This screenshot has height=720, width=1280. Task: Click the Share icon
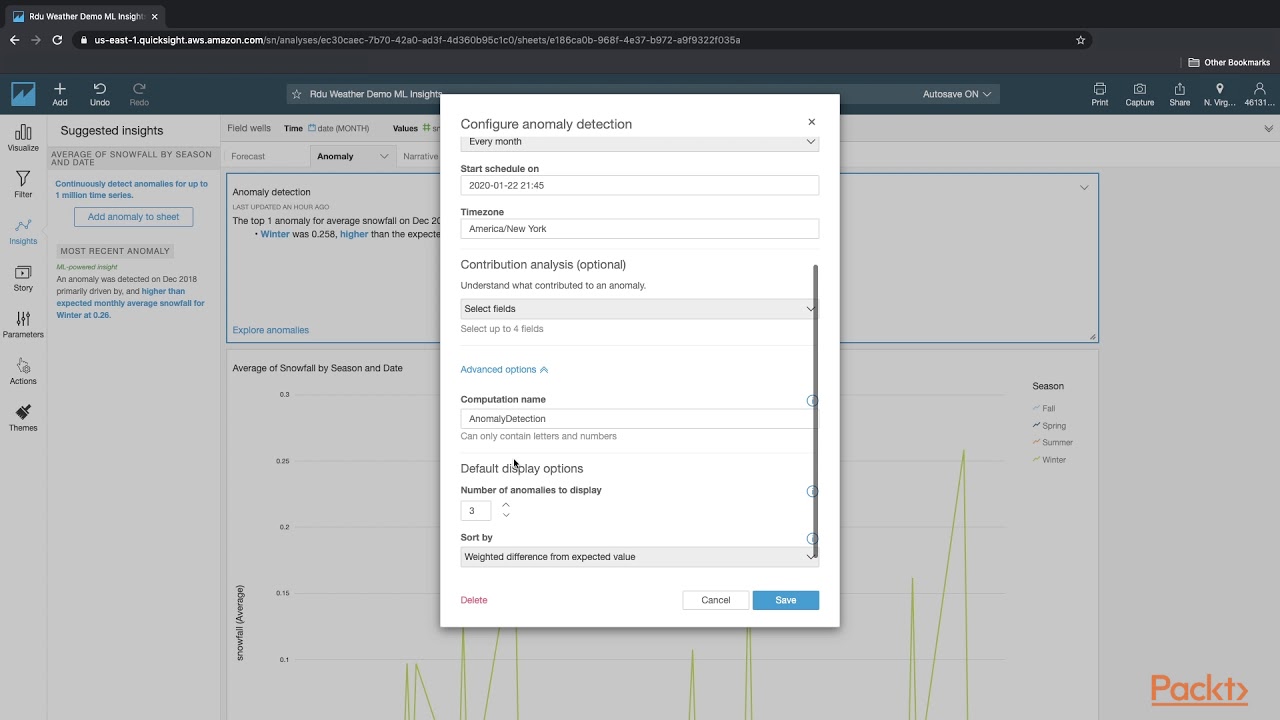pos(1180,89)
